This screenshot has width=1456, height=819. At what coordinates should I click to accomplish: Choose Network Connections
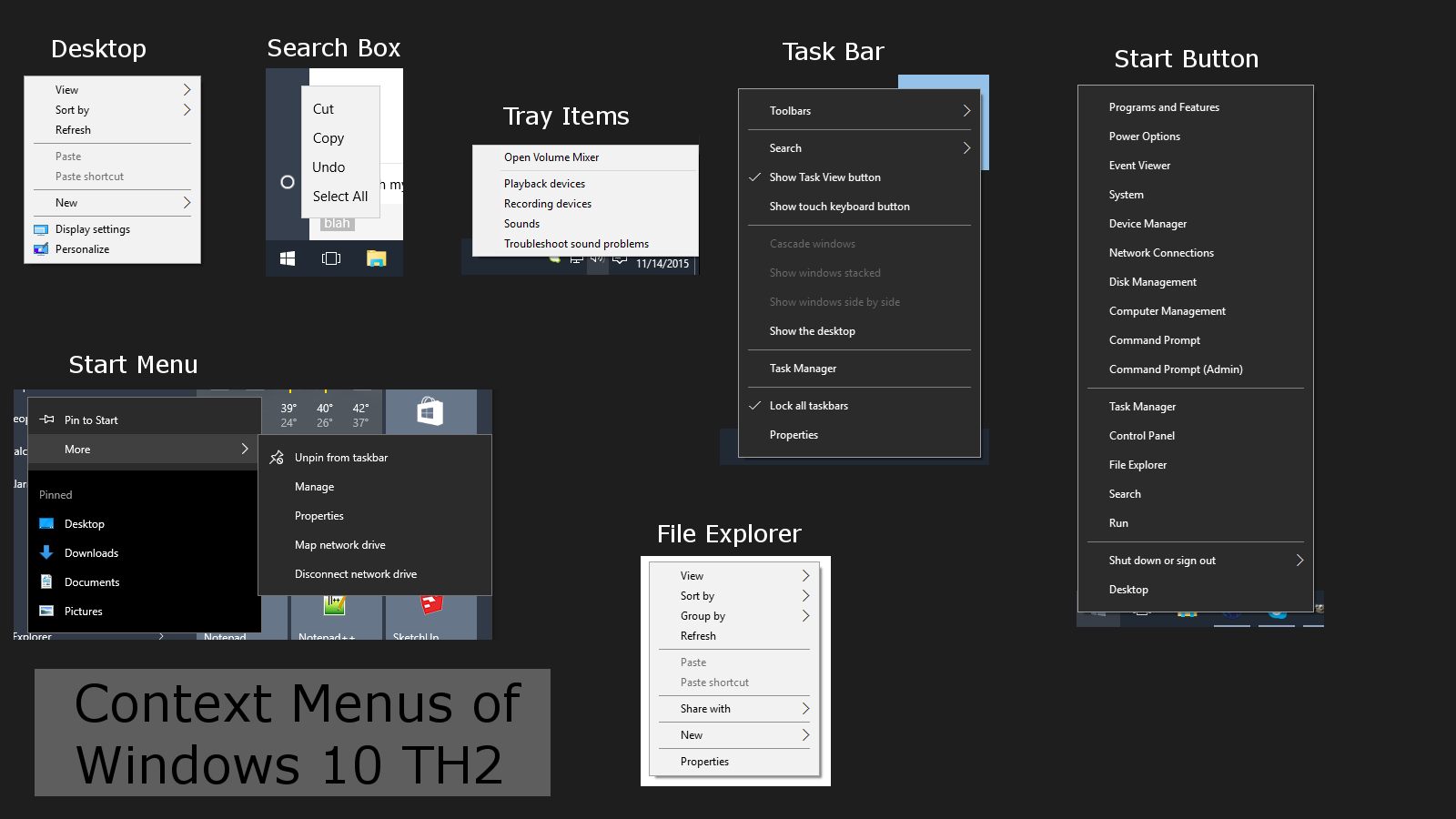pos(1161,253)
